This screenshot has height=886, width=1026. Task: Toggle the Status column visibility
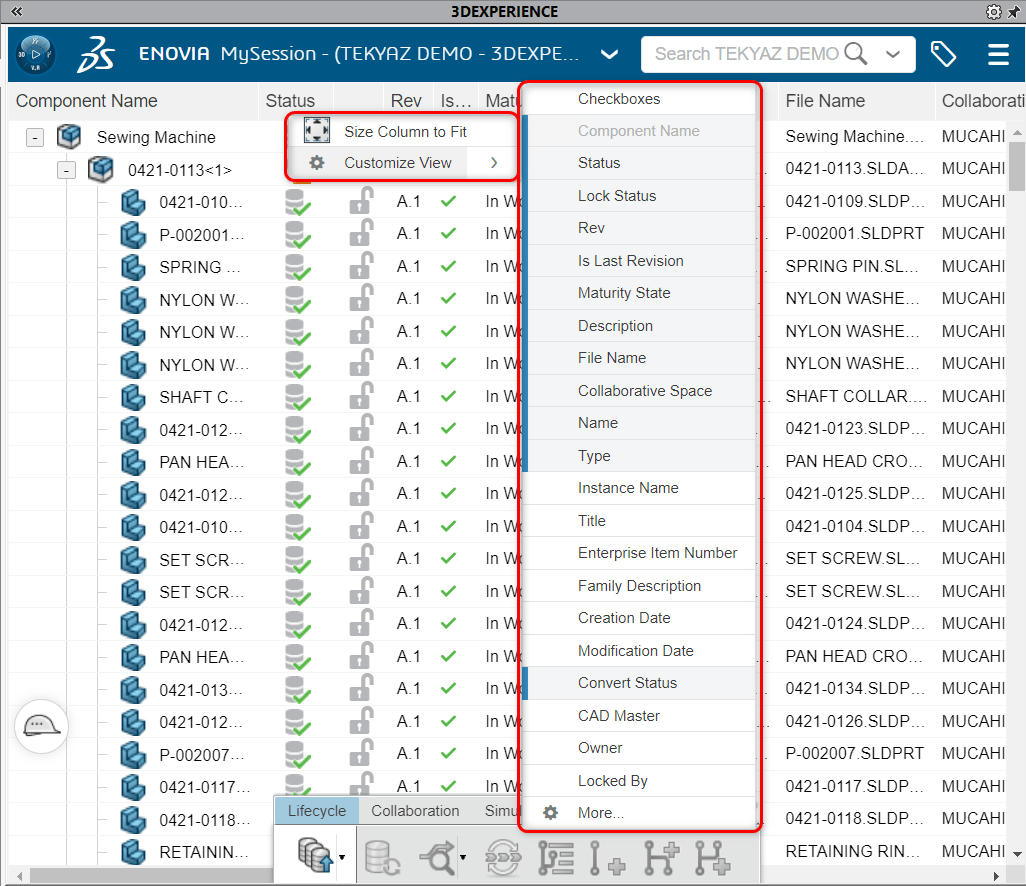640,163
